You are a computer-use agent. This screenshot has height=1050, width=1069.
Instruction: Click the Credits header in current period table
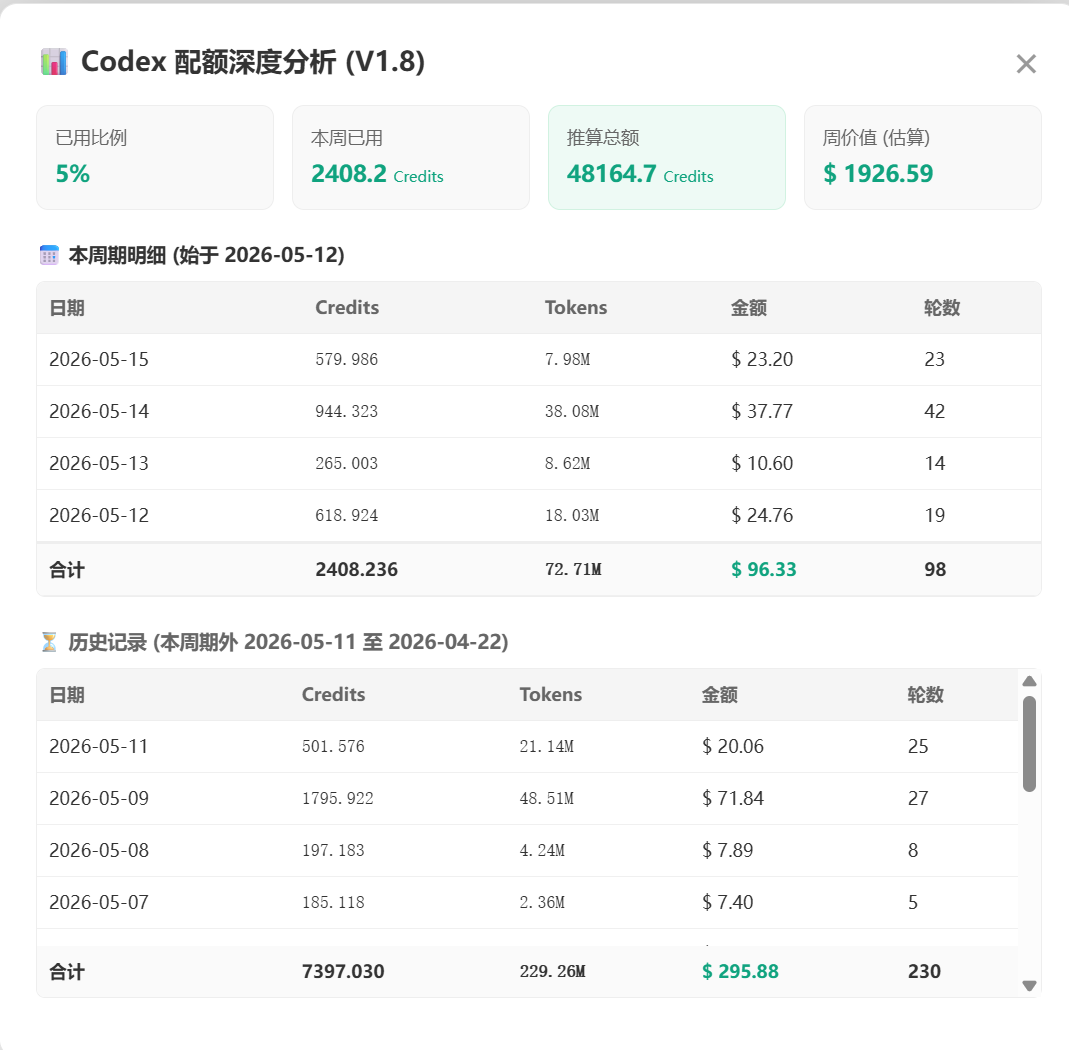(347, 308)
